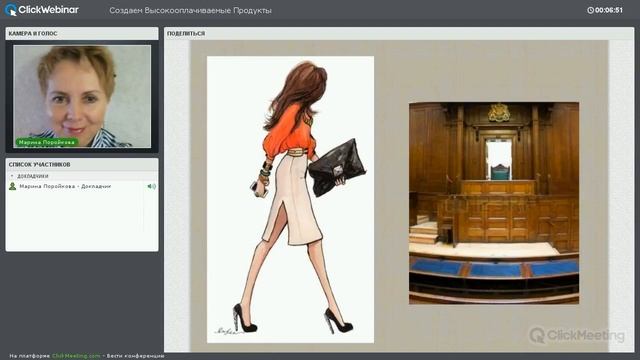Click speaker sound icon next to presenter
The image size is (640, 360).
coord(151,186)
